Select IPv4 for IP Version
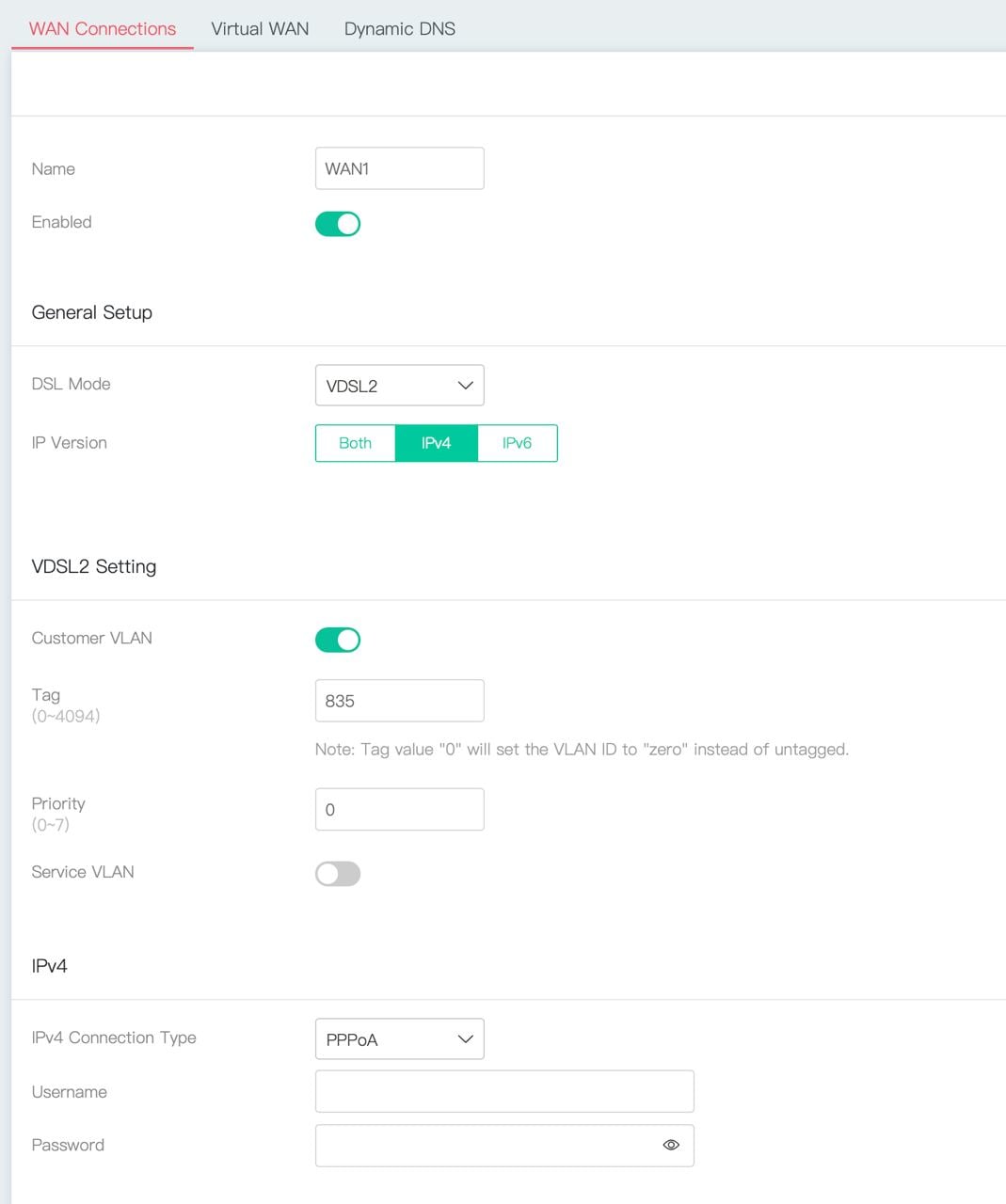The image size is (1006, 1204). click(x=437, y=443)
